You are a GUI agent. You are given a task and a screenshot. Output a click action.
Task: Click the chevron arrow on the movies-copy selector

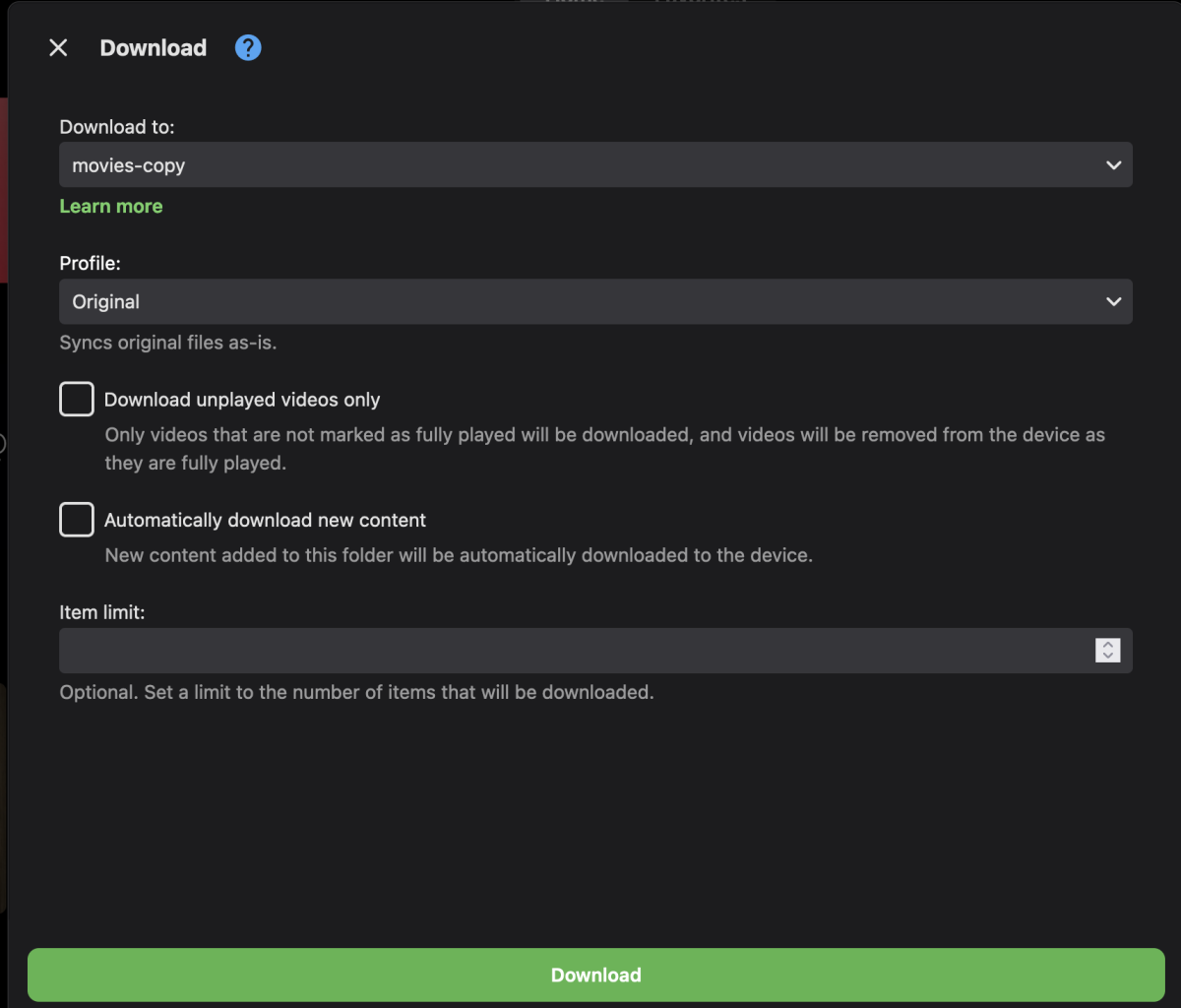(1113, 165)
